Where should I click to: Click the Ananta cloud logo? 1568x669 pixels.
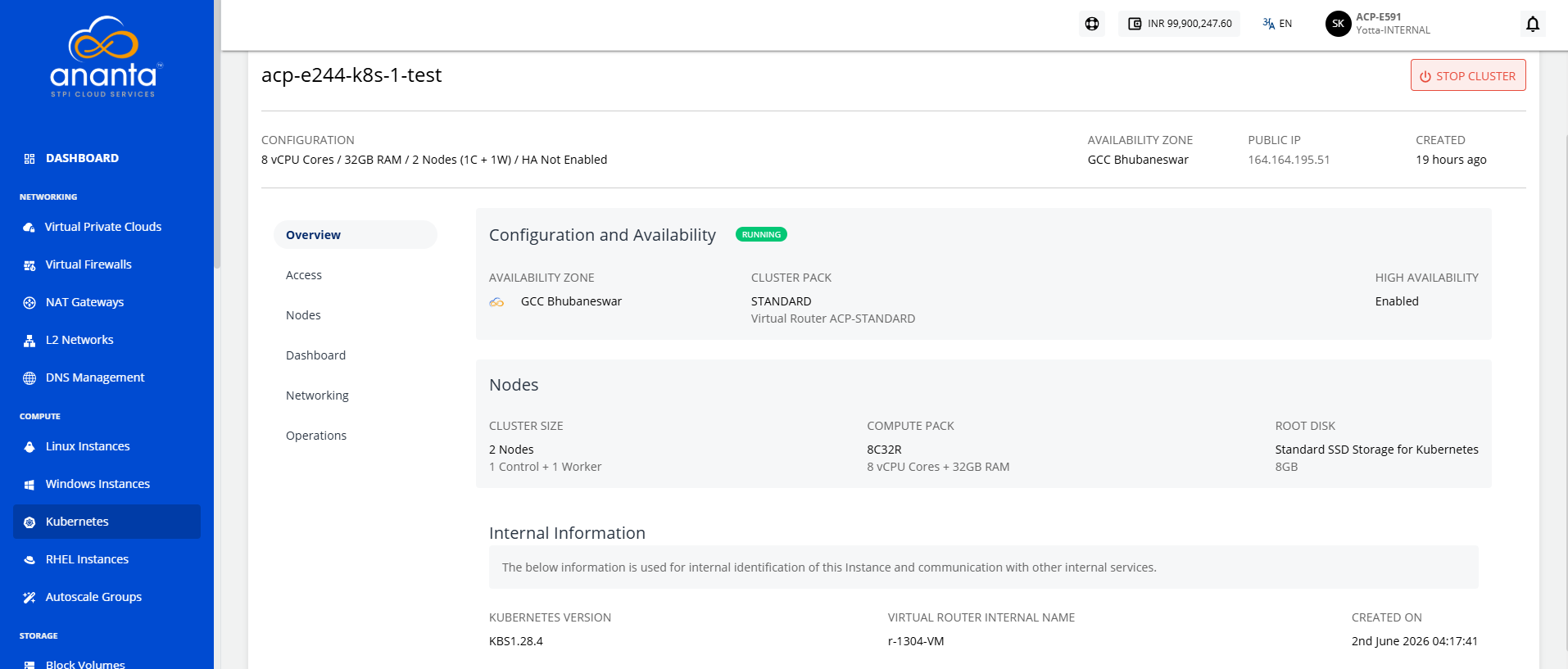pos(106,57)
